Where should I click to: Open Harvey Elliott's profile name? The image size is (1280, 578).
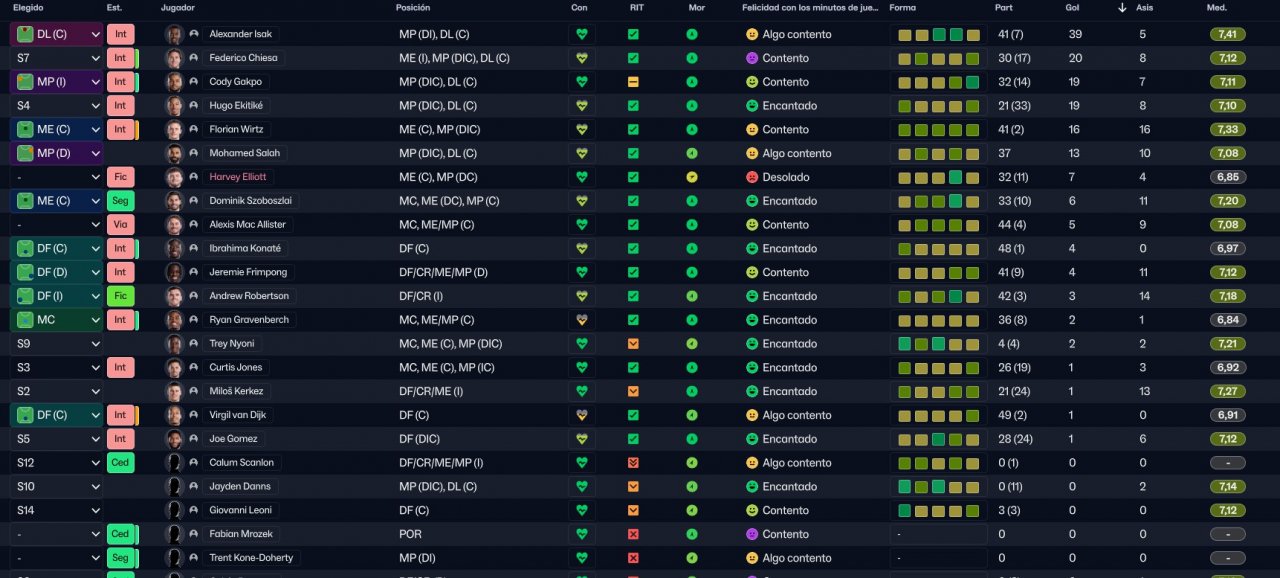click(x=238, y=177)
